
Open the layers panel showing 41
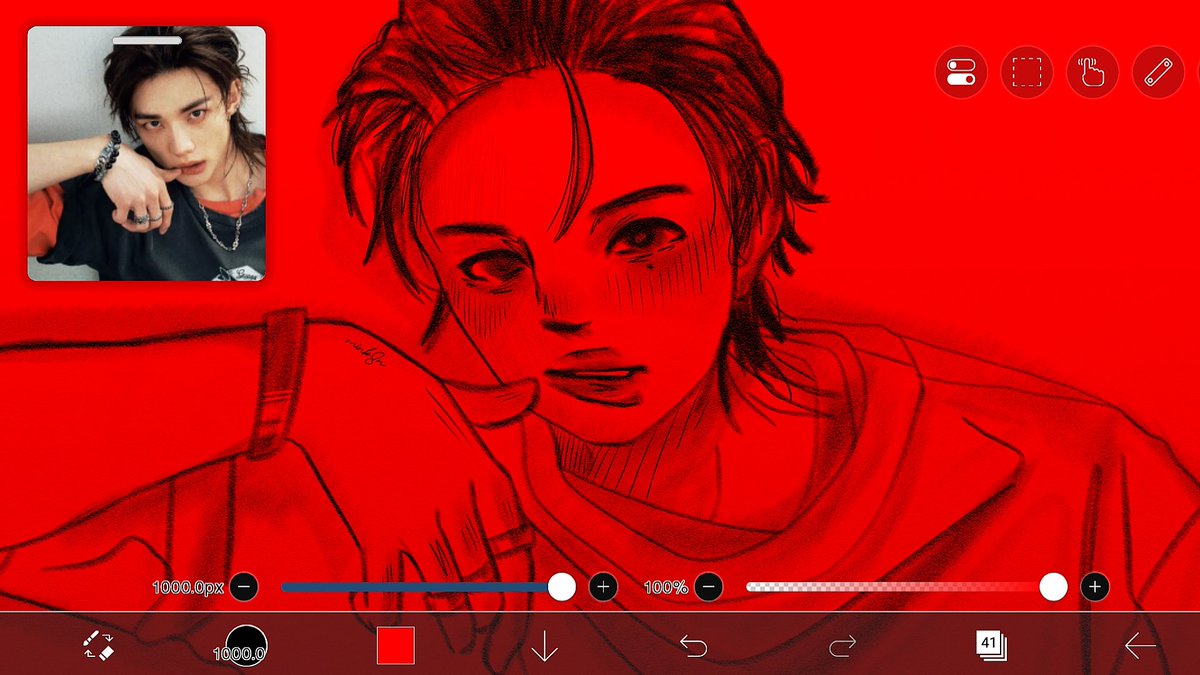click(x=991, y=646)
